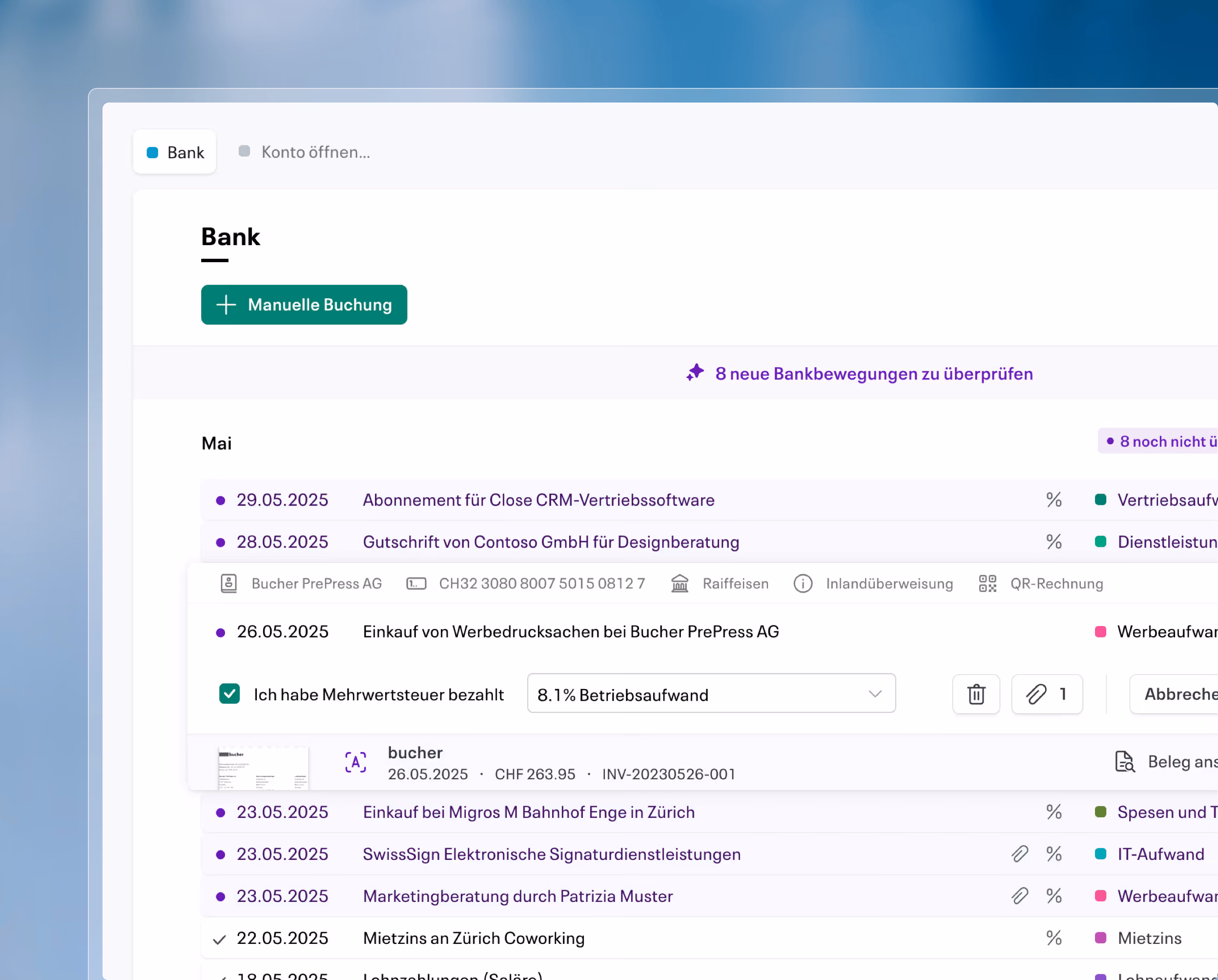This screenshot has width=1218, height=980.
Task: Click the Beleg ansehen document icon
Action: pyautogui.click(x=1124, y=761)
